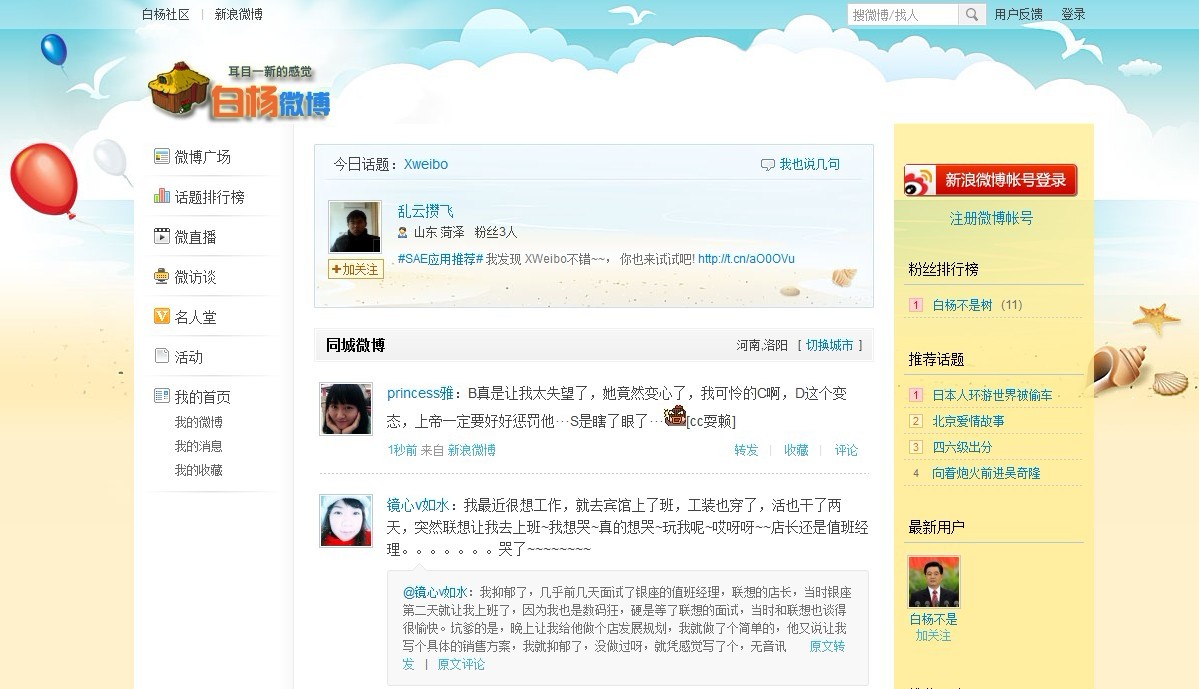Click the 白杨微博 logo
Viewport: 1199px width, 689px height.
(x=239, y=92)
